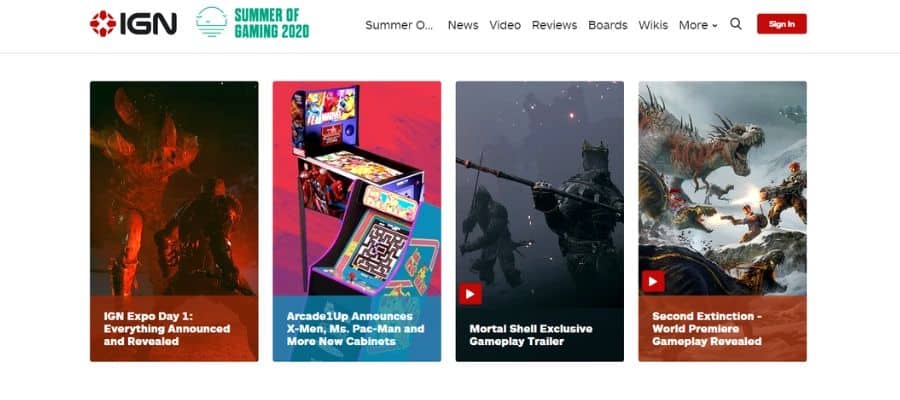
Task: Open the Video section
Action: [505, 25]
